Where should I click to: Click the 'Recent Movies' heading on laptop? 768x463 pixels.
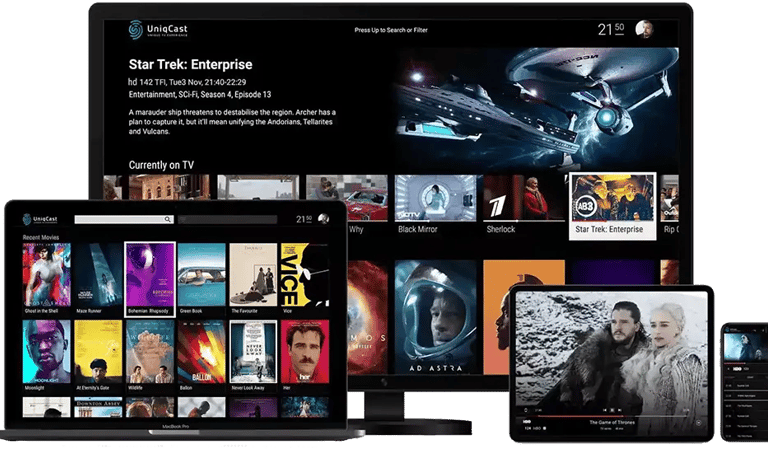click(41, 237)
